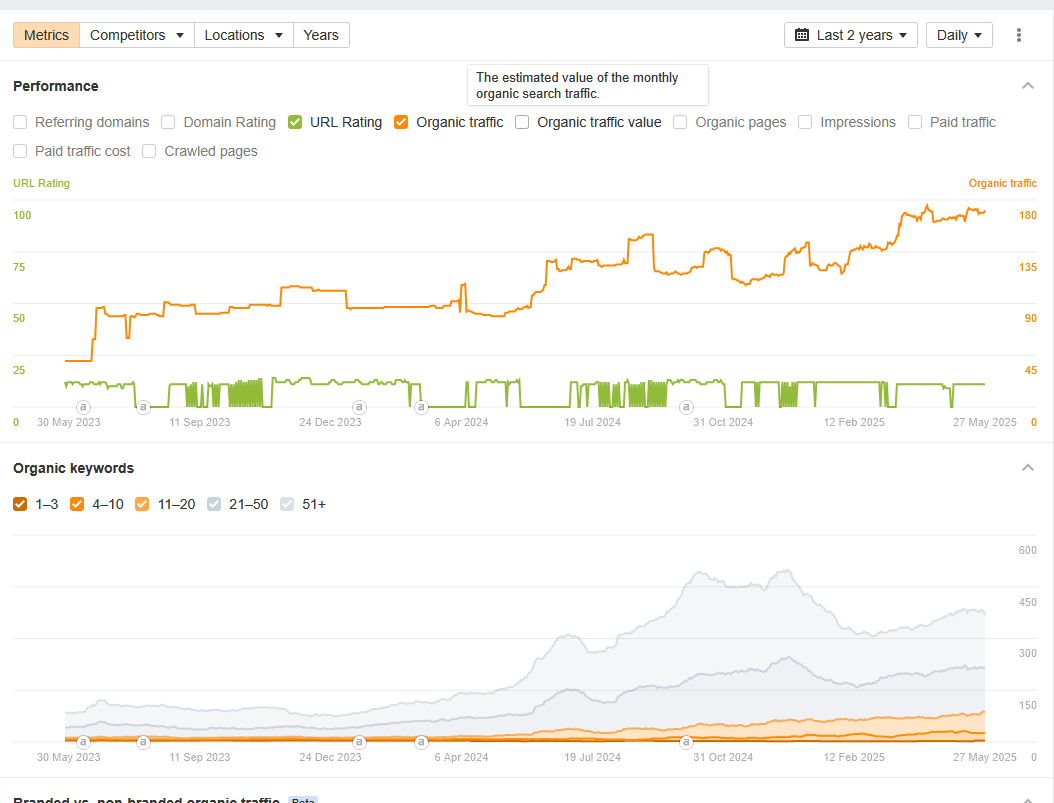Toggle the 1–3 keyword position swatch

pos(20,504)
